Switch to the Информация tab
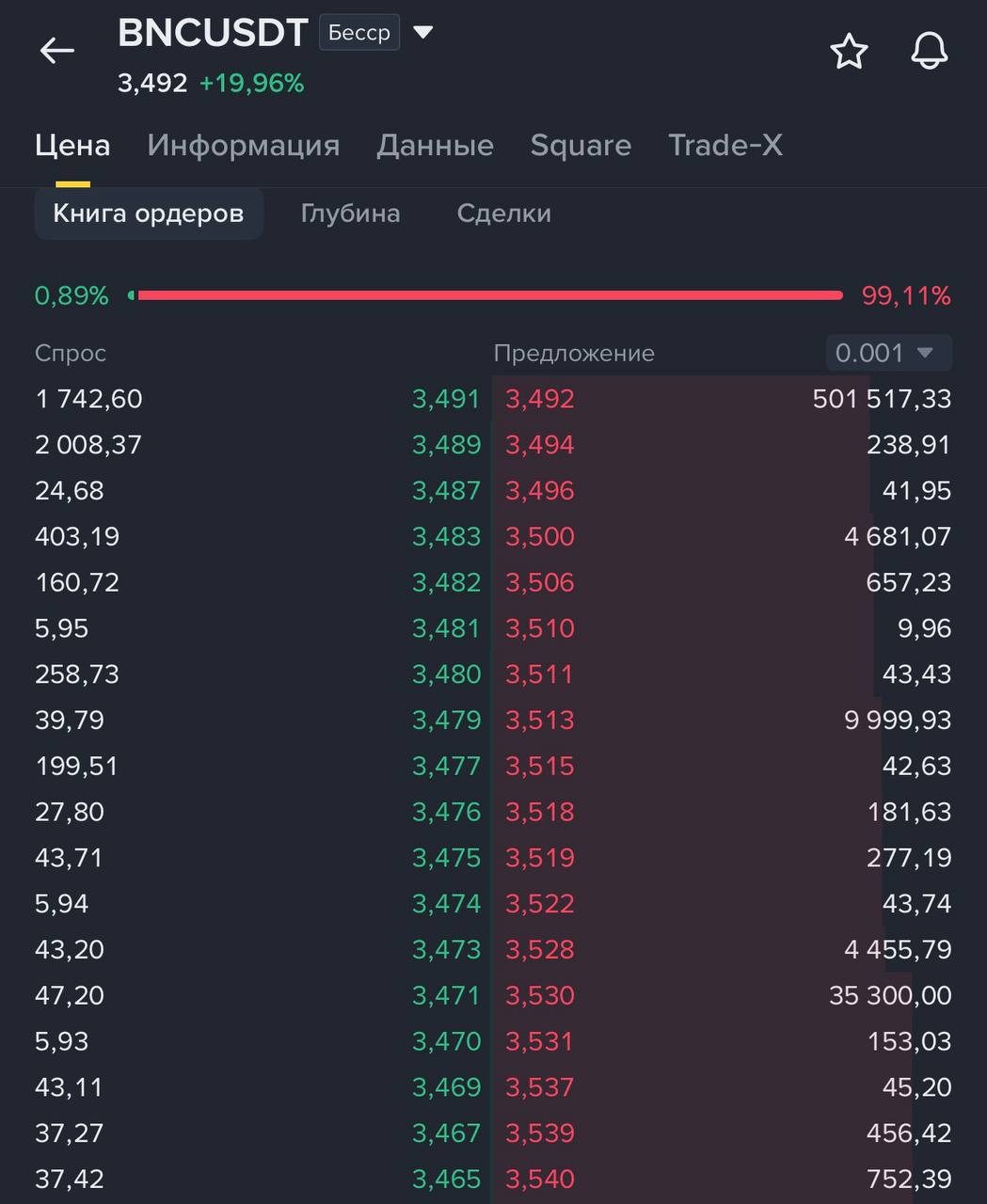987x1204 pixels. [244, 145]
